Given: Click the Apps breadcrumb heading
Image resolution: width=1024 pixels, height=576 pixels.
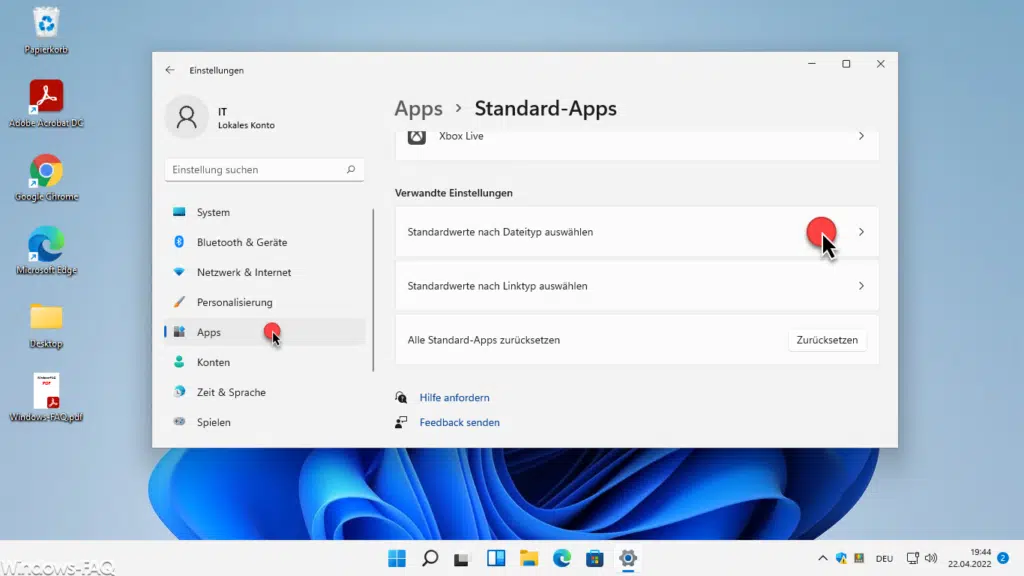Looking at the screenshot, I should 418,108.
